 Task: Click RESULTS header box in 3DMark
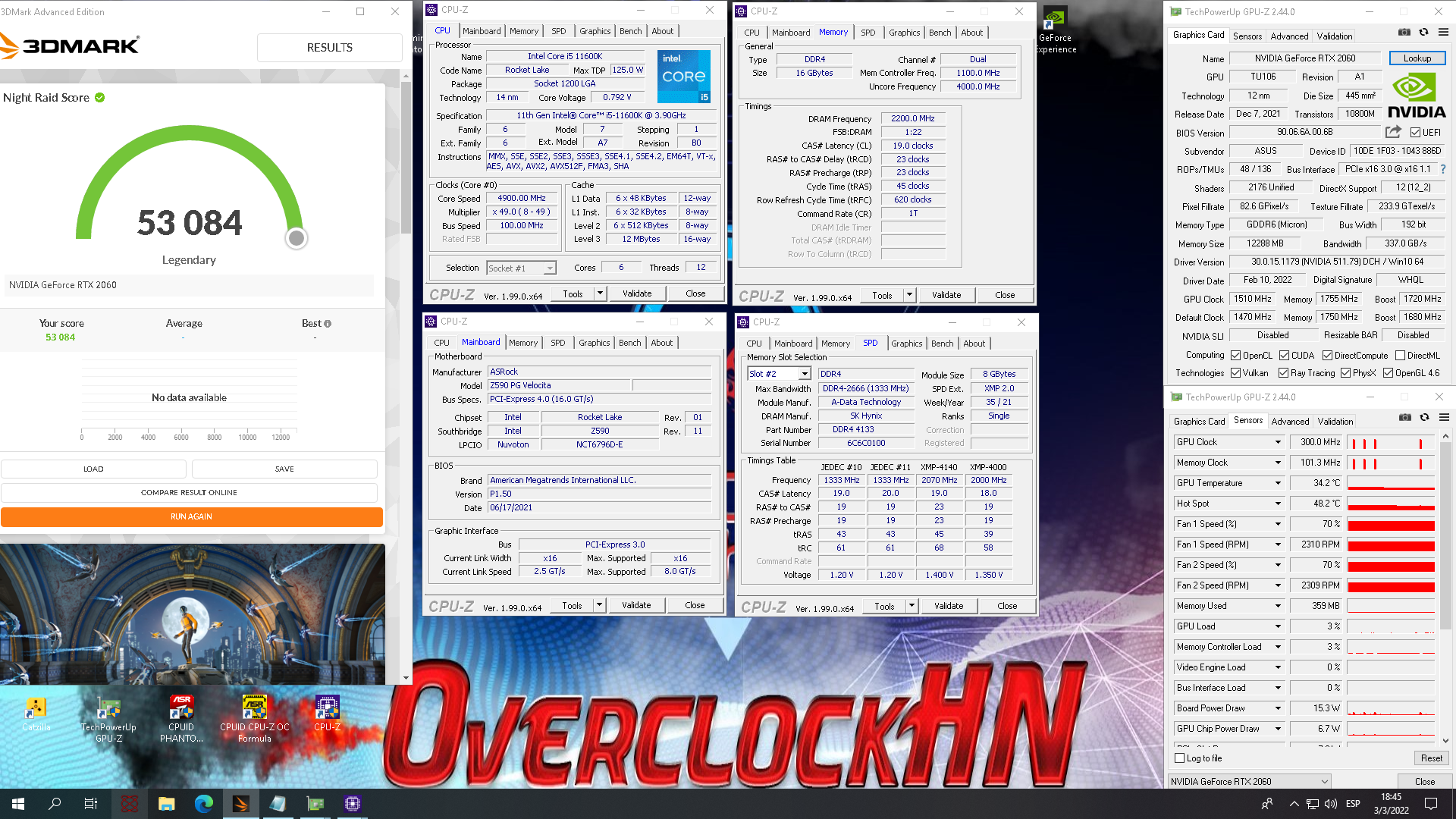(329, 48)
